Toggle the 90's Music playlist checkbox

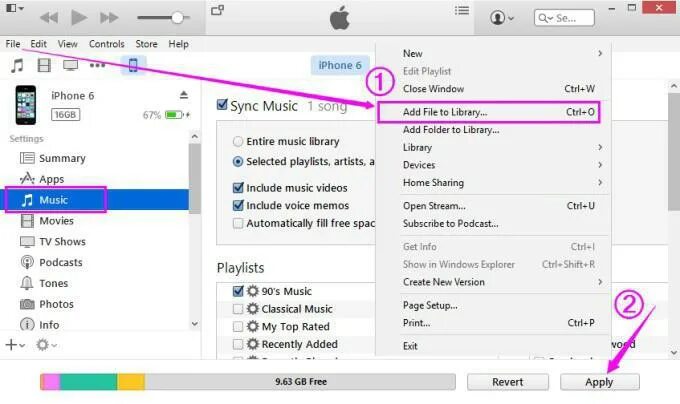[x=238, y=291]
